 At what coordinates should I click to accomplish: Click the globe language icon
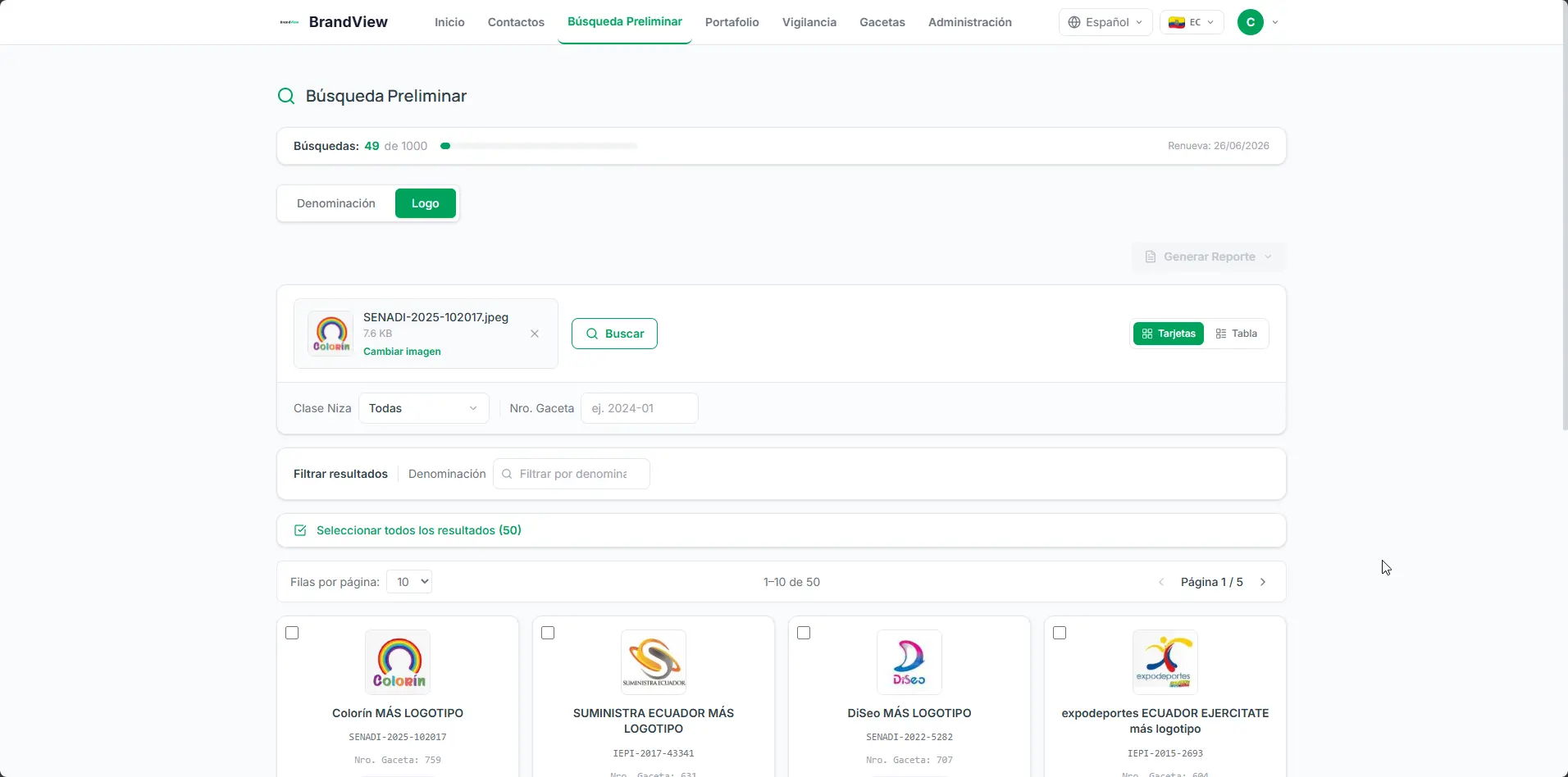pos(1074,22)
